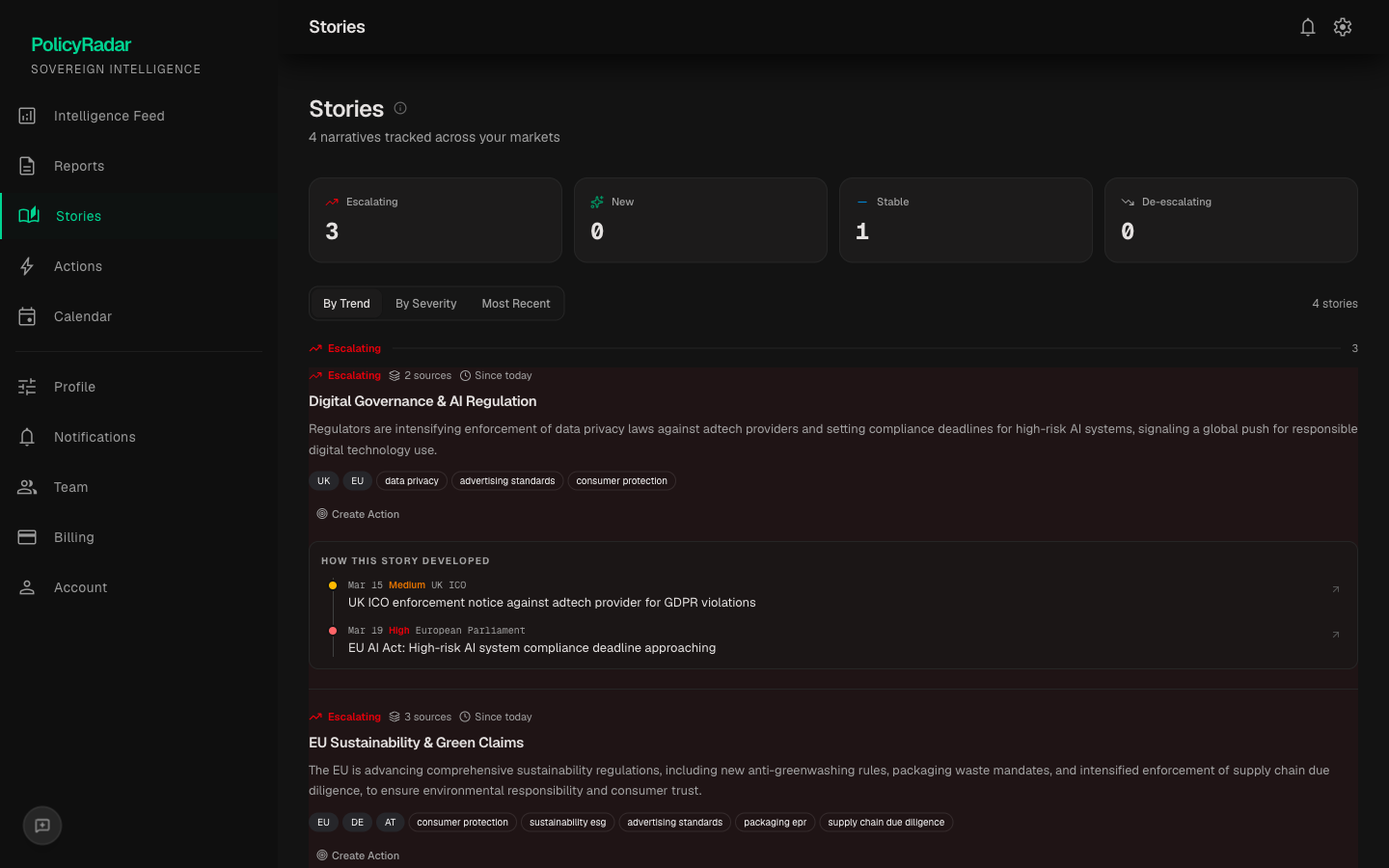Click the notification bell in the top bar

[x=1308, y=27]
